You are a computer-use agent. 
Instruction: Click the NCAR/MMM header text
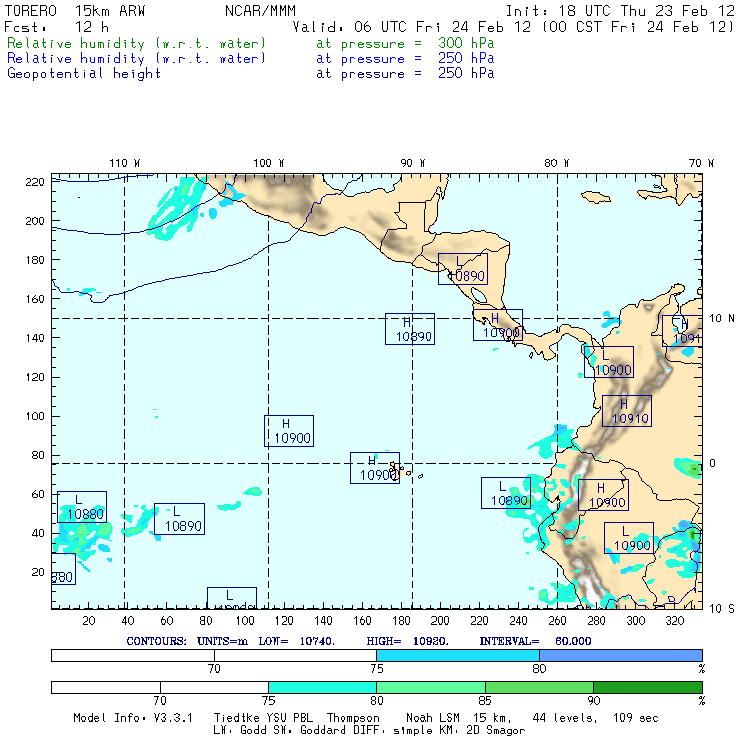click(258, 11)
